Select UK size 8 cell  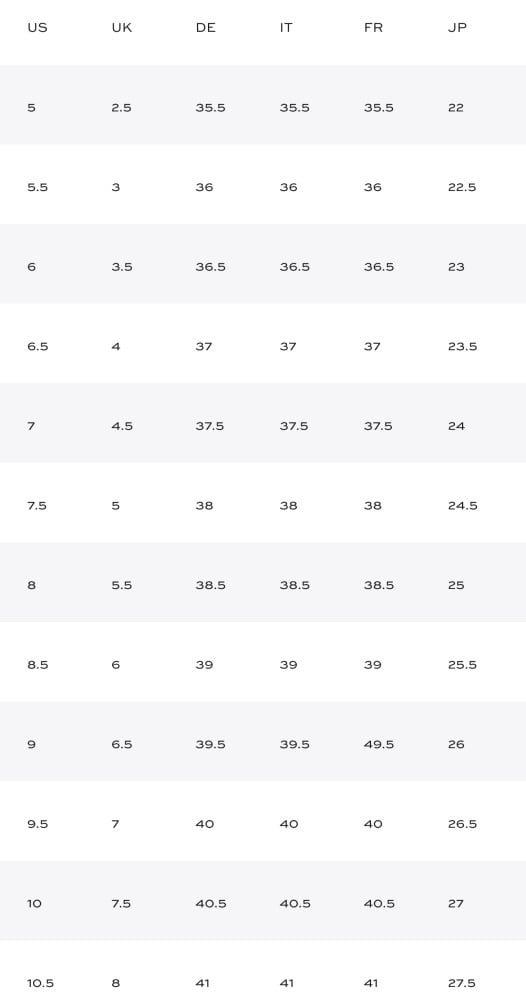pyautogui.click(x=115, y=983)
